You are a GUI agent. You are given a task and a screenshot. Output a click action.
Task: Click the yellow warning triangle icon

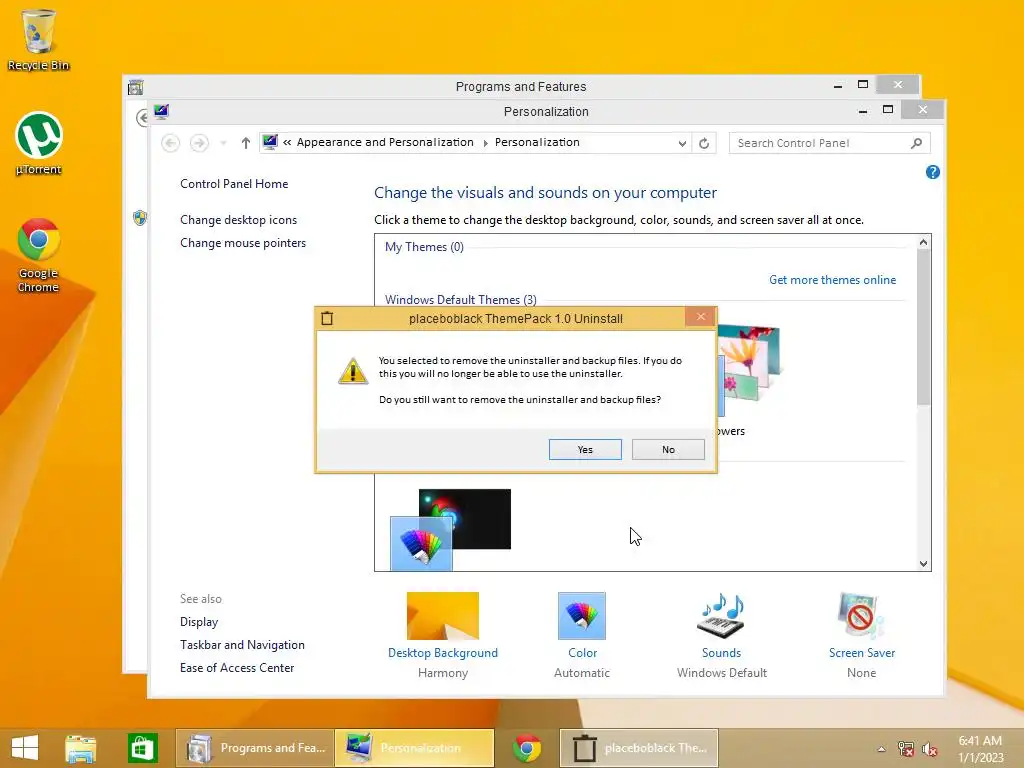[353, 372]
